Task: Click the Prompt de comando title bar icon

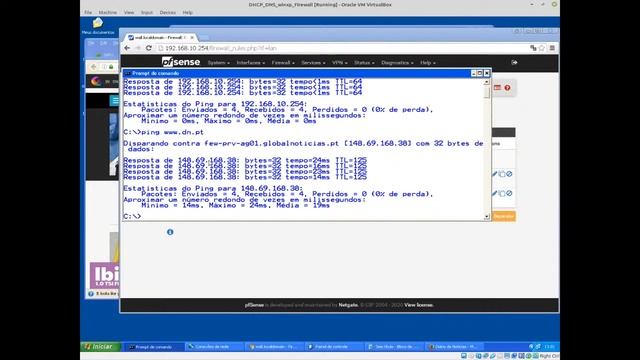Action: (127, 73)
